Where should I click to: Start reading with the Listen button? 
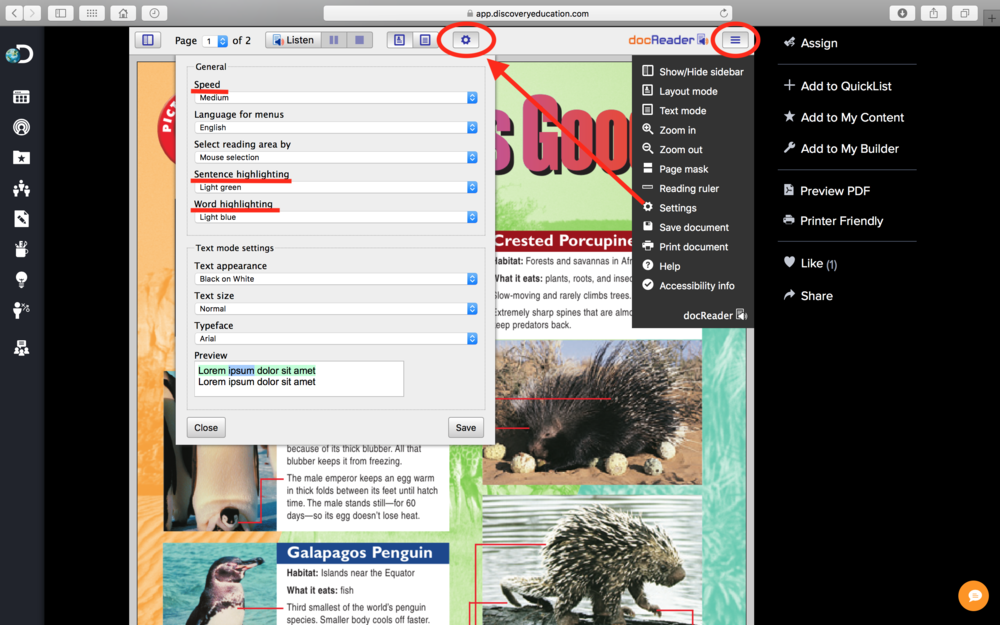[x=293, y=40]
